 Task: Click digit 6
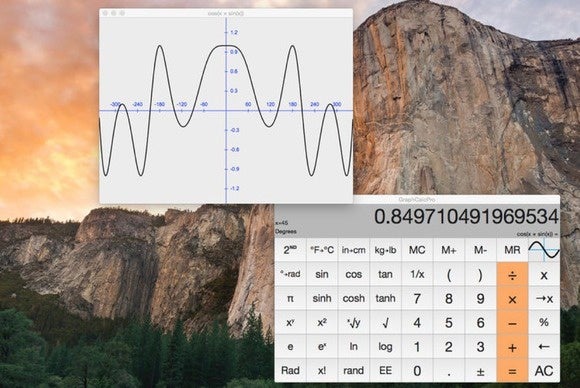pos(480,323)
